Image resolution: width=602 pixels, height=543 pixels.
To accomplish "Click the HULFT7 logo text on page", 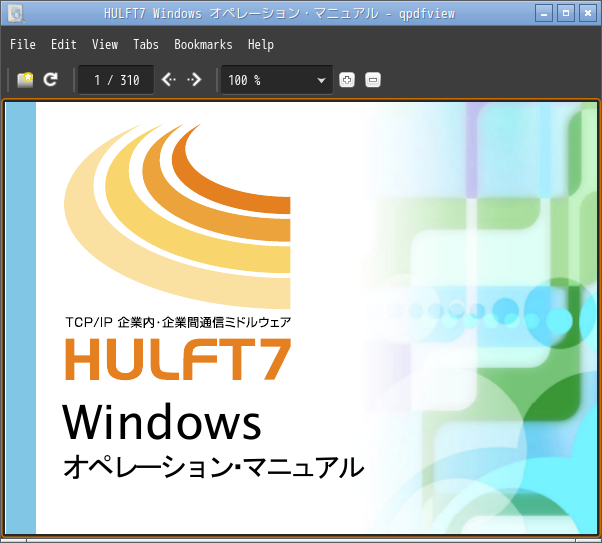I will click(x=178, y=359).
